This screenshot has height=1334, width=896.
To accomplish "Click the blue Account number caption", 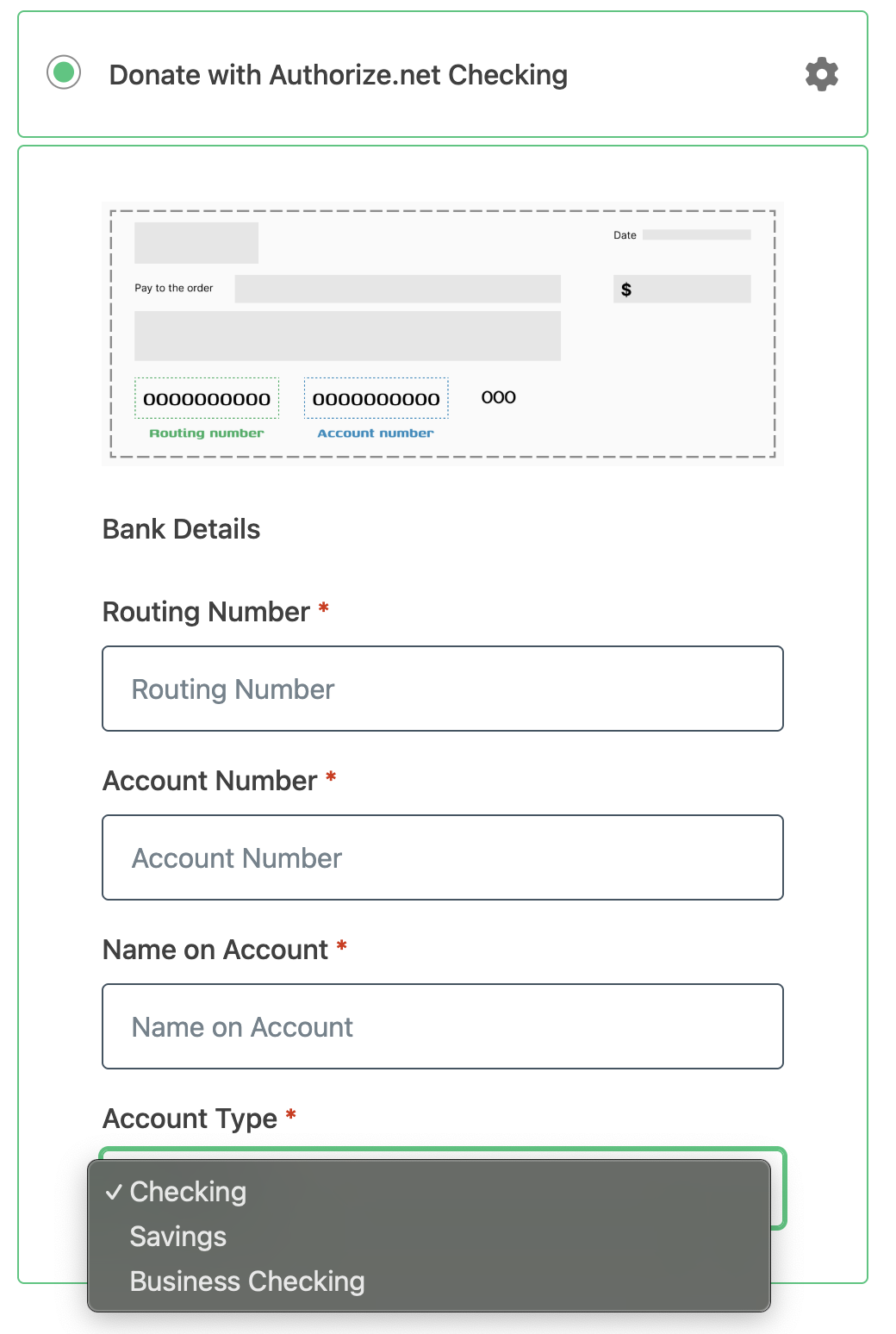I will point(376,433).
